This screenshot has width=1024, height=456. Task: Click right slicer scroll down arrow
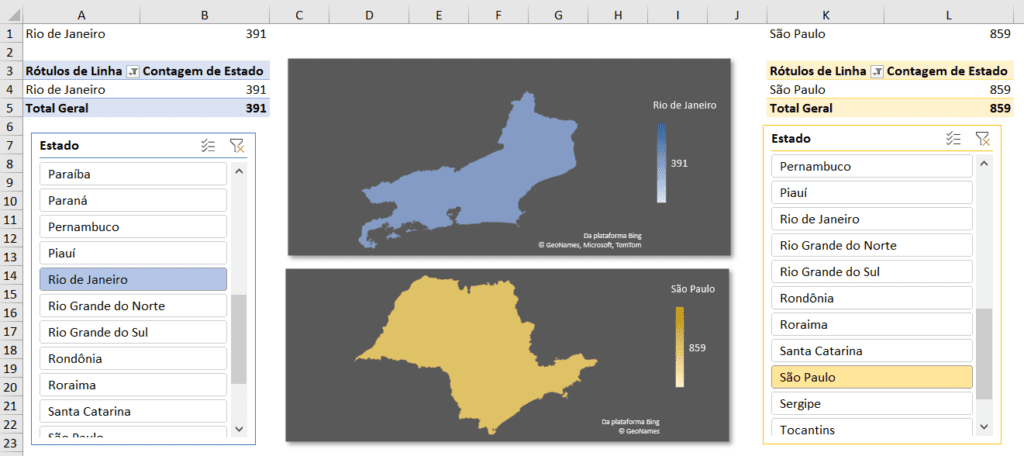click(984, 428)
